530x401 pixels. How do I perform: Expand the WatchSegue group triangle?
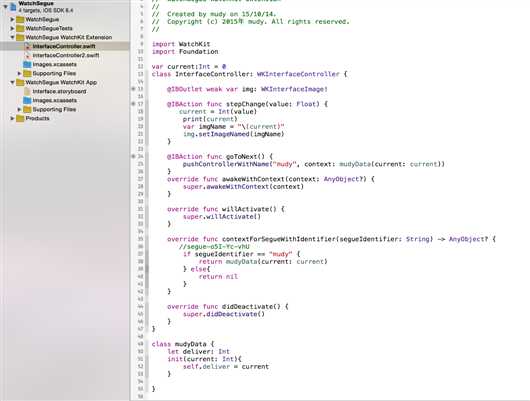(13, 19)
